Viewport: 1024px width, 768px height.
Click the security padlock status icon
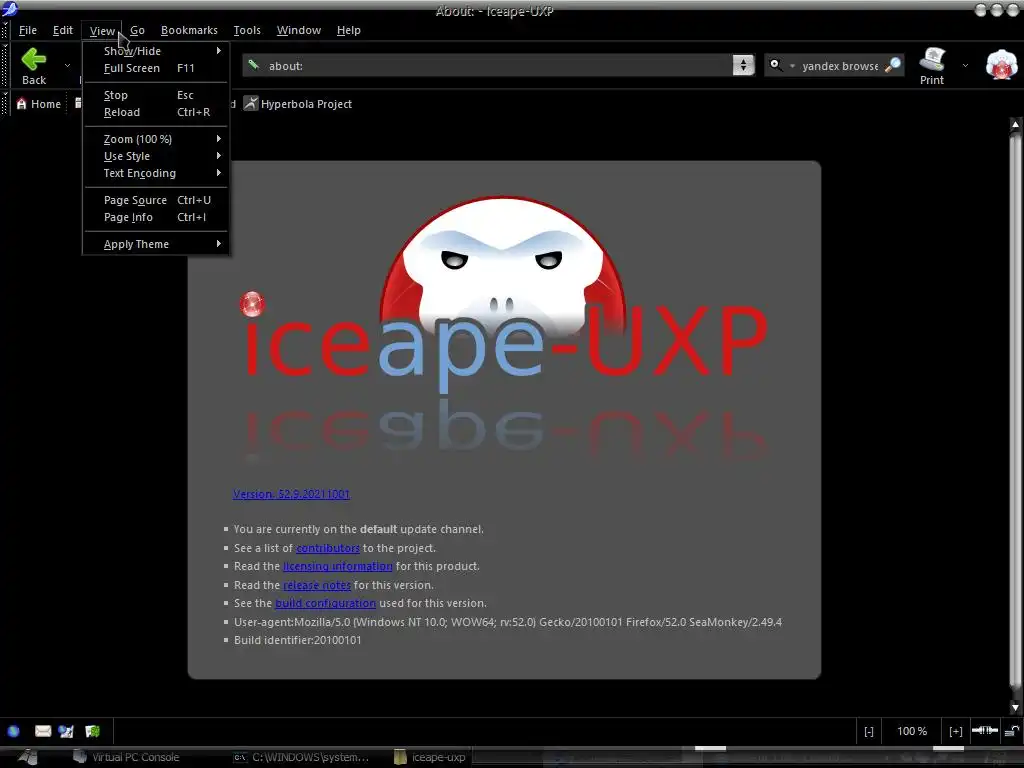[x=1012, y=731]
